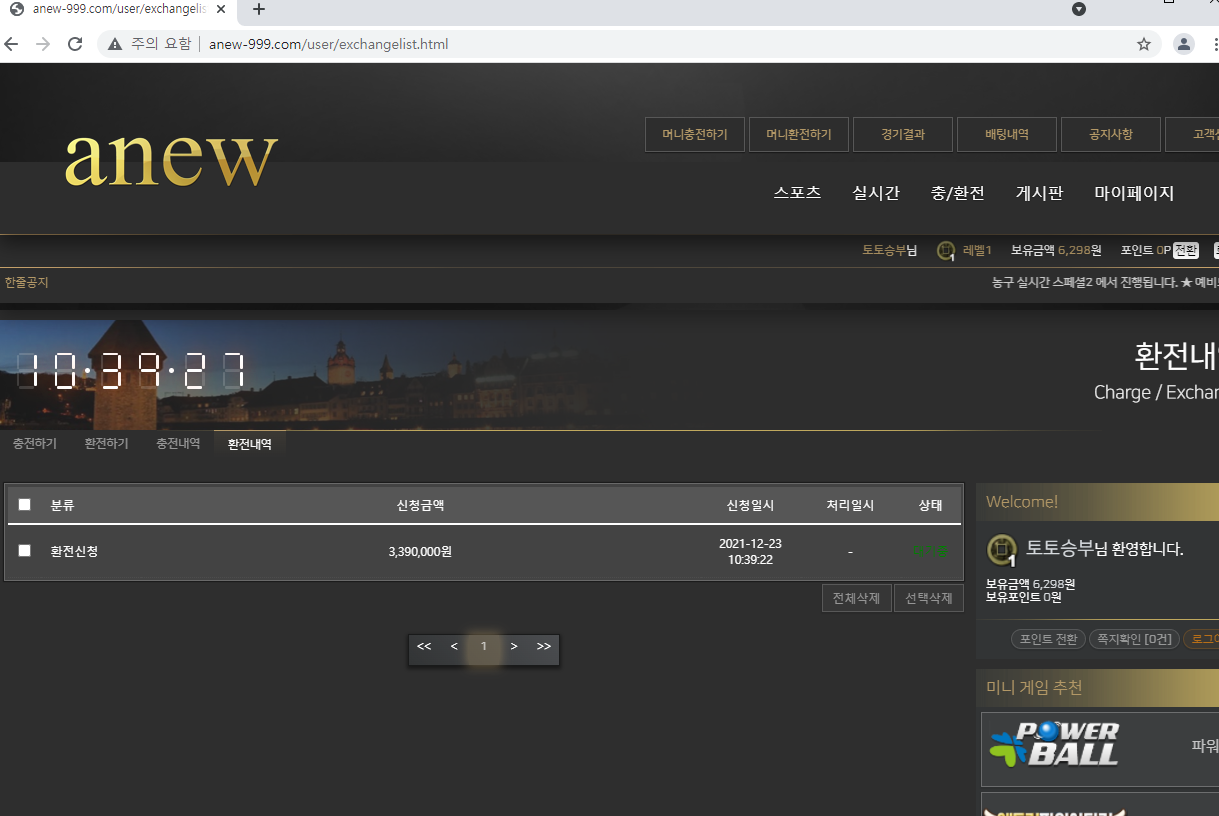Open the 경기결과 page
The height and width of the screenshot is (816, 1219).
pos(903,134)
